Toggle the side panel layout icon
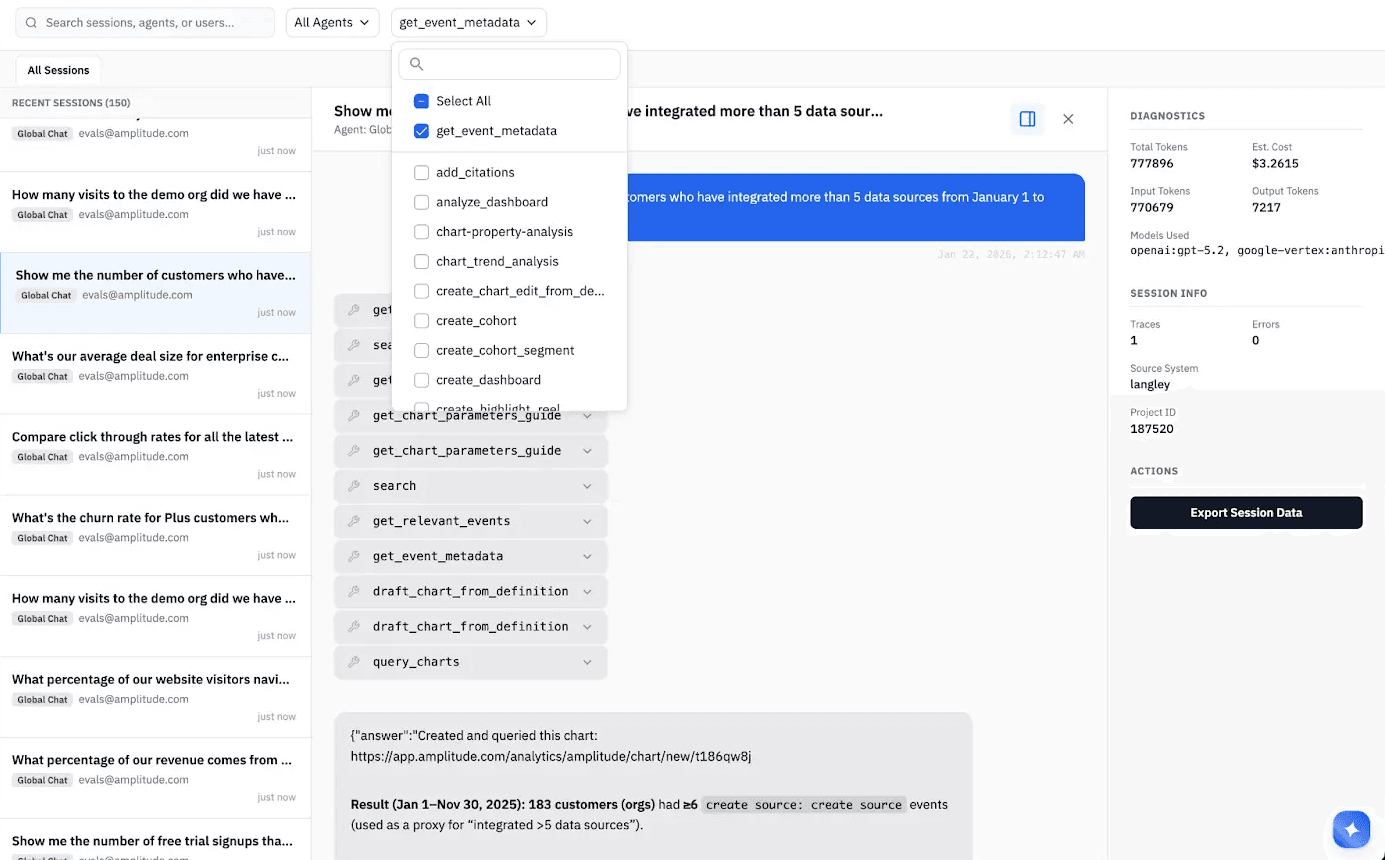1385x860 pixels. tap(1027, 119)
